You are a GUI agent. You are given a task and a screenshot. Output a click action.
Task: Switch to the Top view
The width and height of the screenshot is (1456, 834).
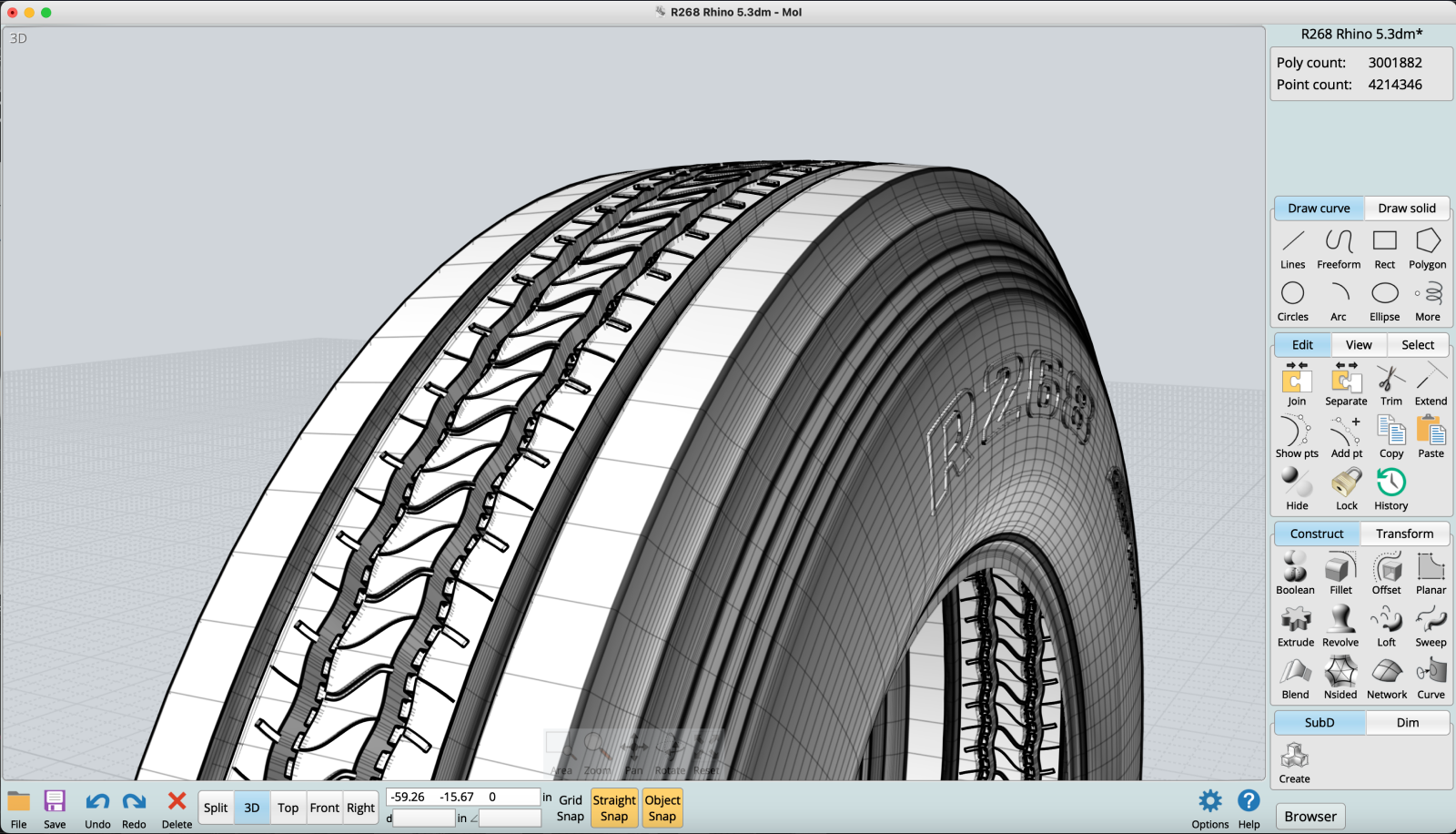coord(288,808)
